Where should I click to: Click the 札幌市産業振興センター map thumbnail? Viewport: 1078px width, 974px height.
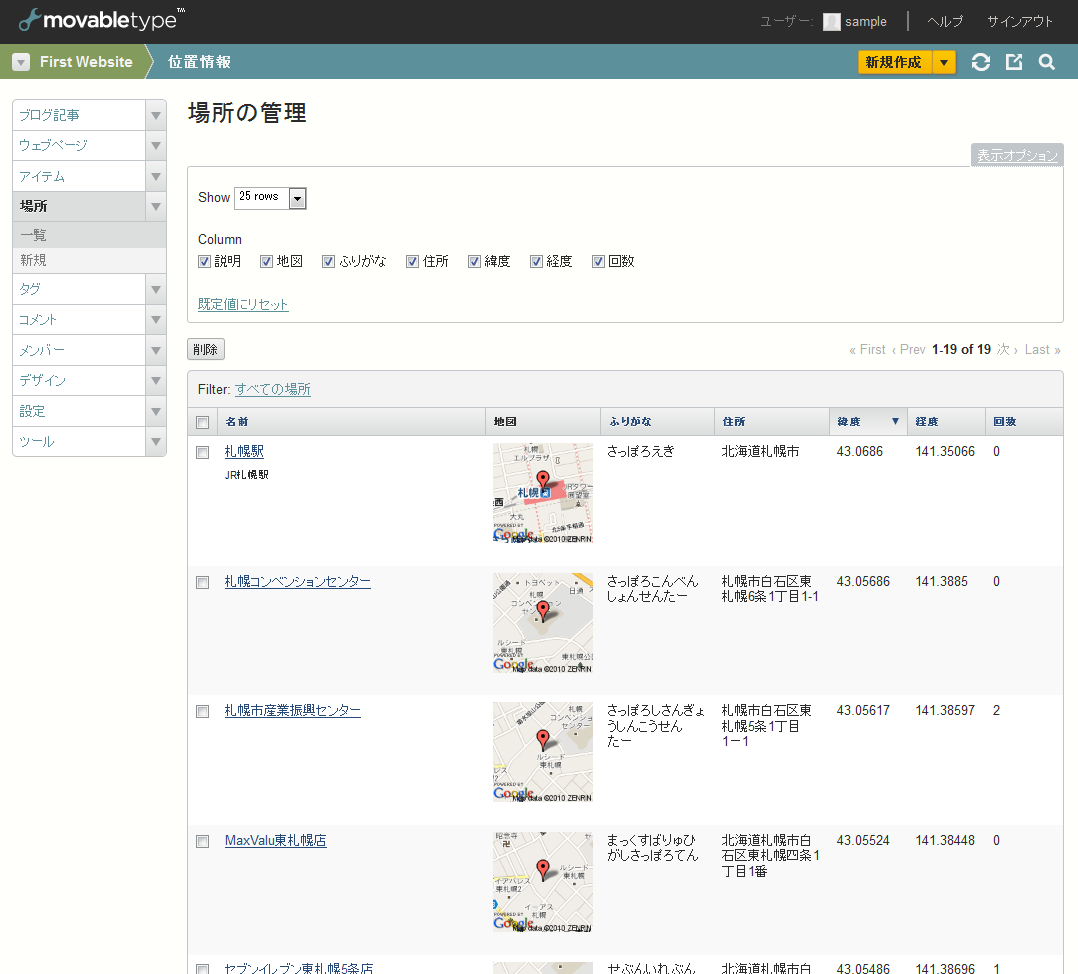pyautogui.click(x=543, y=752)
